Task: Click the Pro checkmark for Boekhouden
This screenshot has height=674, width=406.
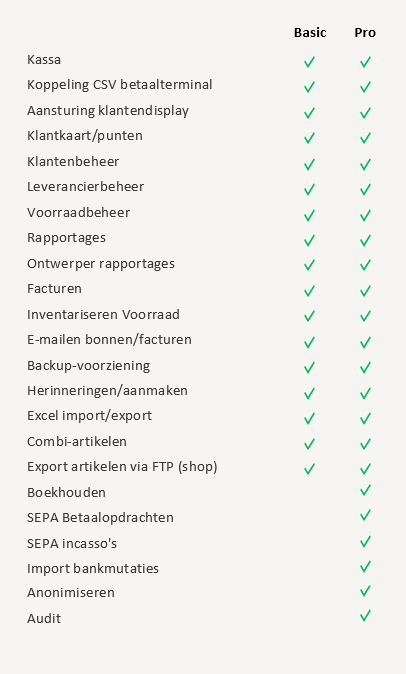Action: coord(365,490)
